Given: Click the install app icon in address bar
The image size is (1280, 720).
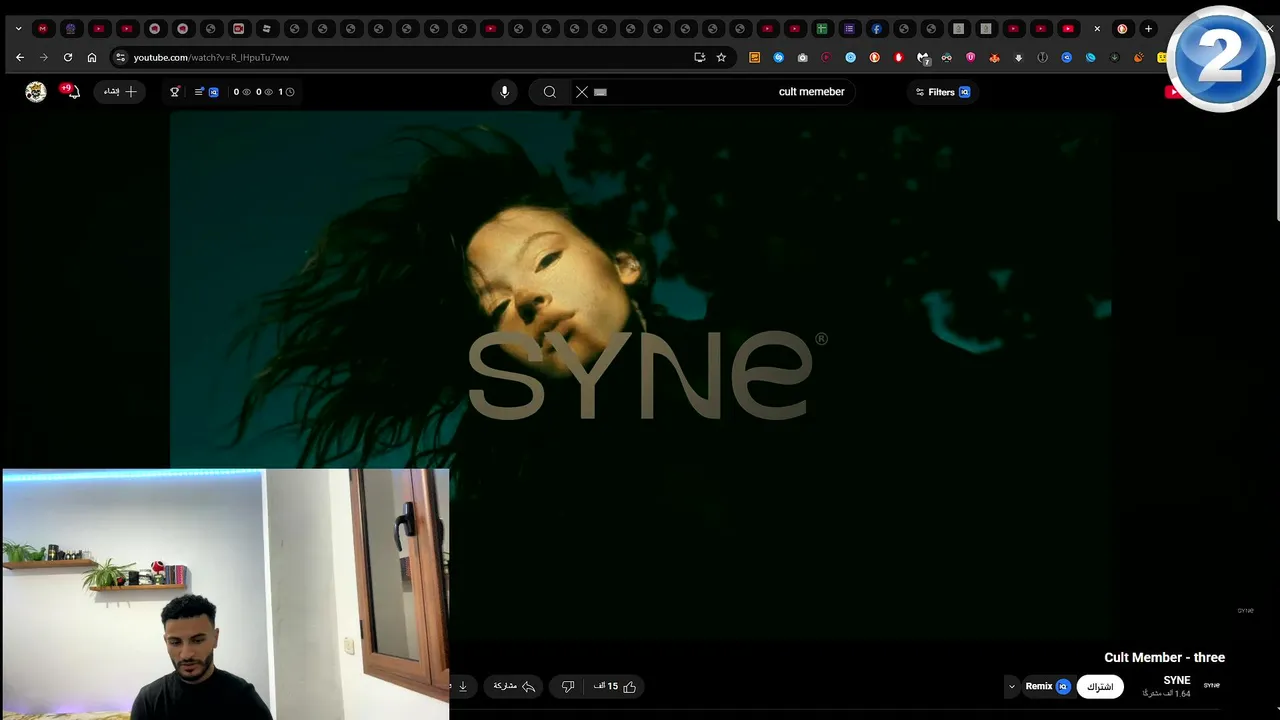Looking at the screenshot, I should pyautogui.click(x=699, y=57).
